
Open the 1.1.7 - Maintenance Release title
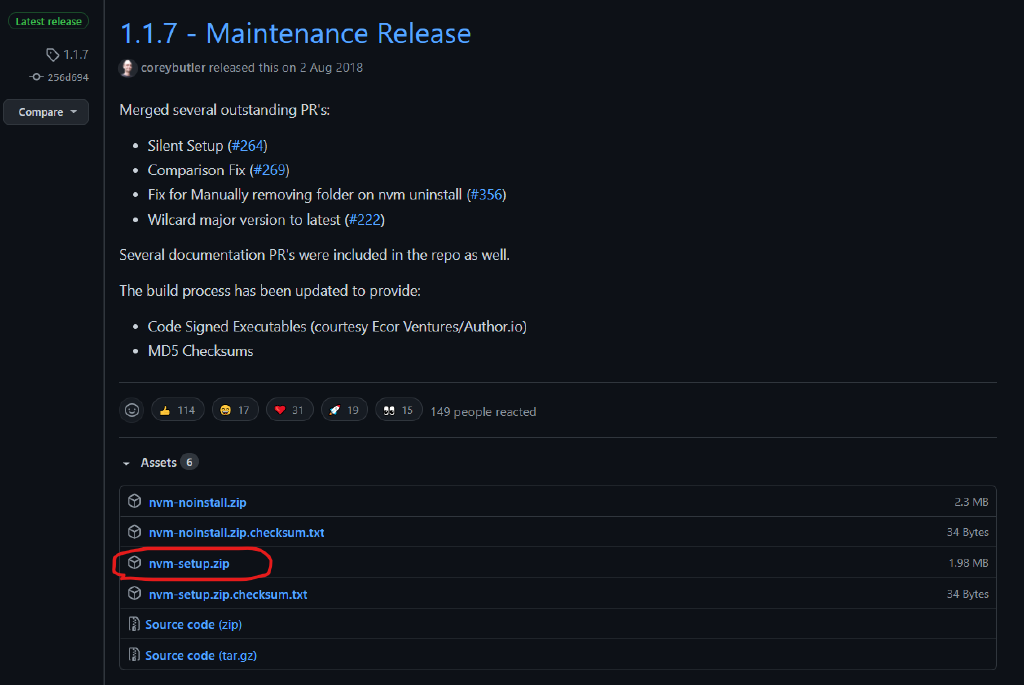[295, 33]
